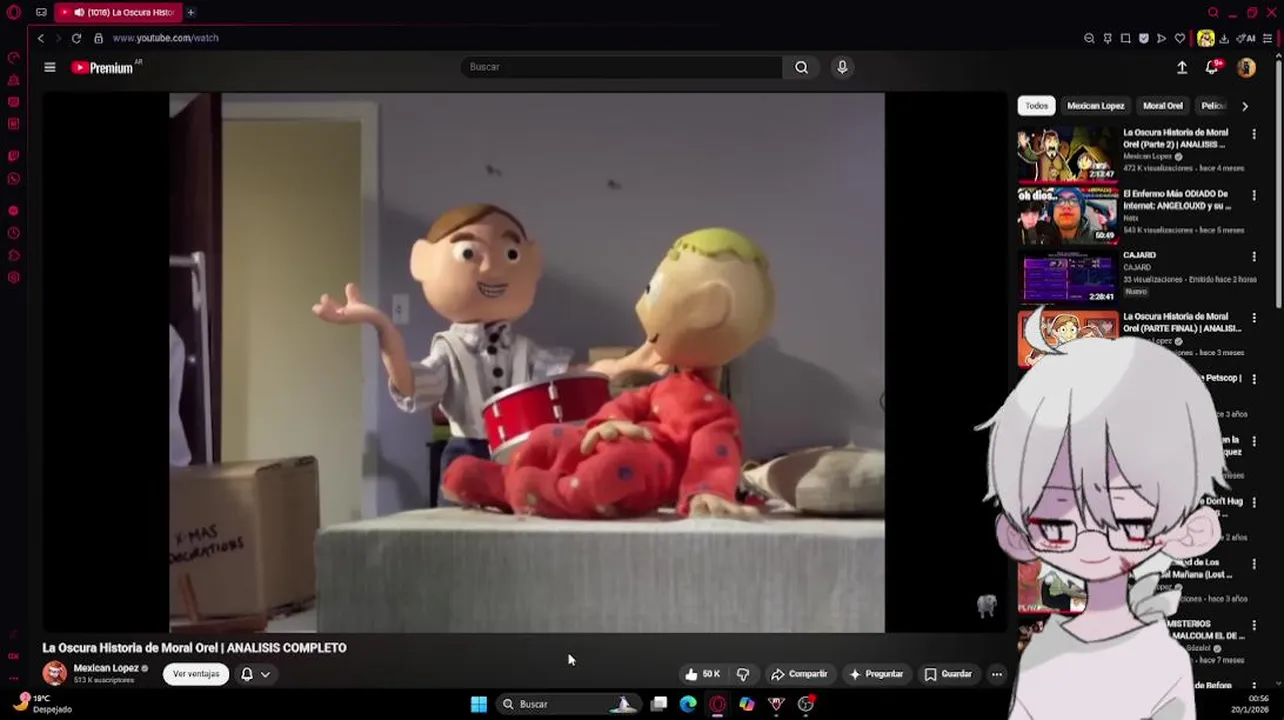Open the ad blocker shield icon
This screenshot has height=720, width=1284.
[1143, 38]
